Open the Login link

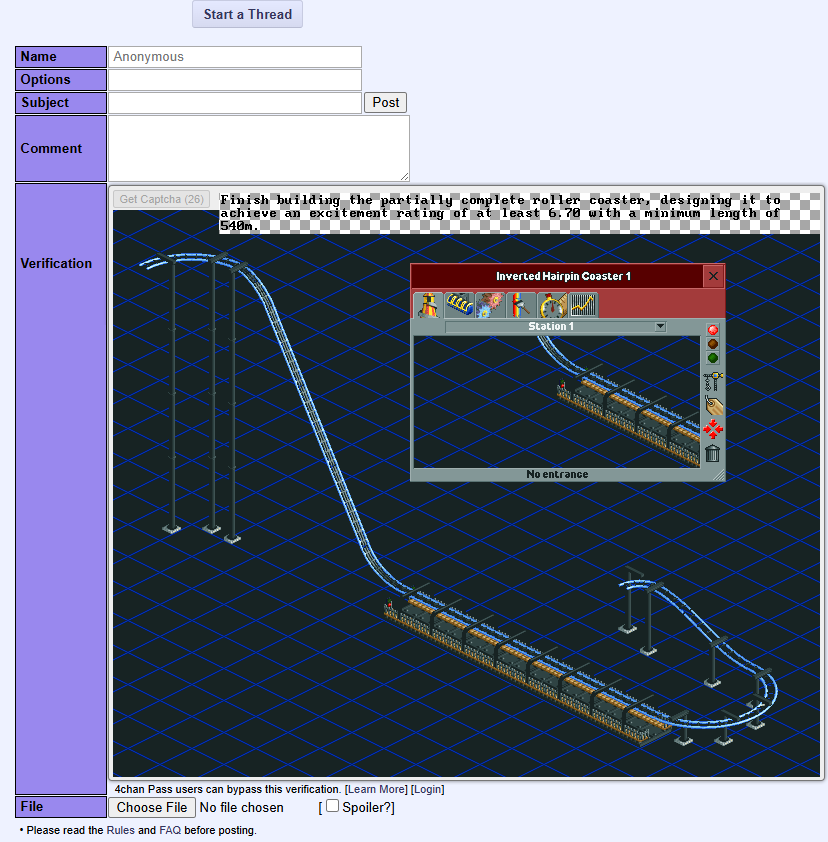click(427, 789)
